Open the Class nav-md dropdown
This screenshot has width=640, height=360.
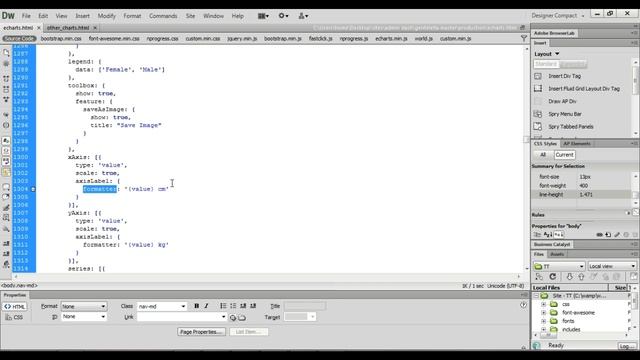(162, 306)
